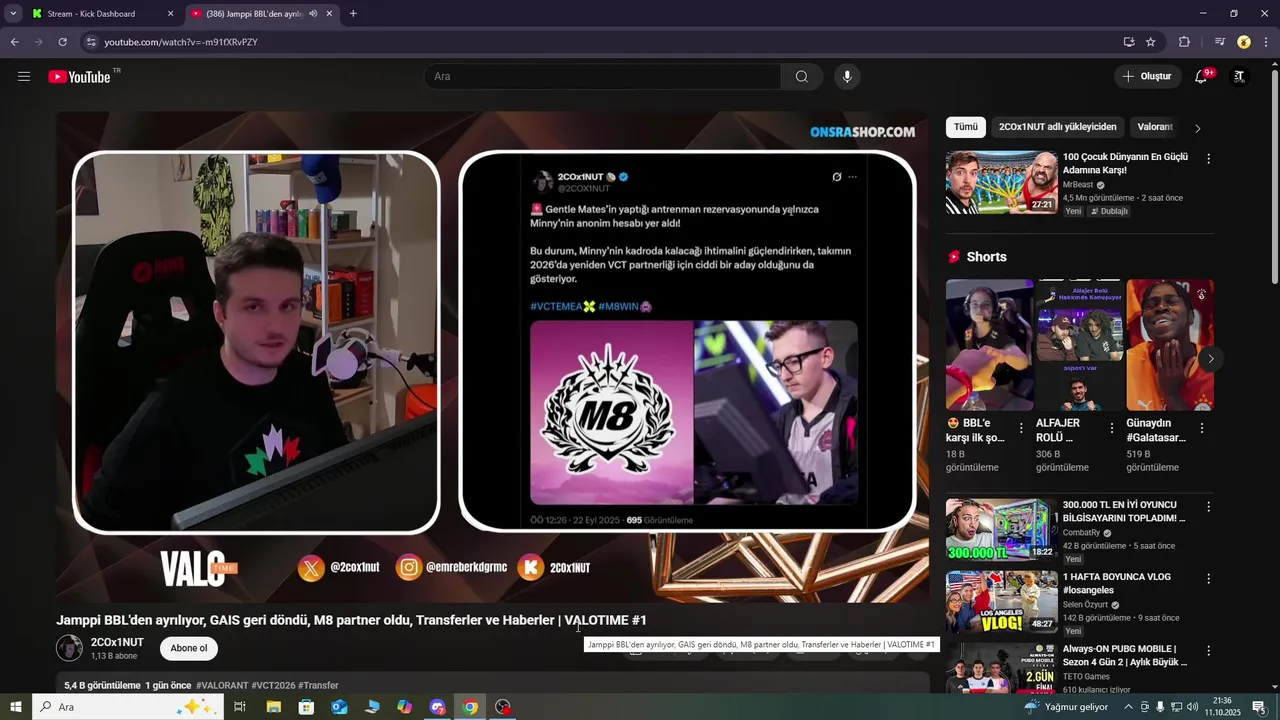Select 2COx1NUT adlı yükleyiciden chip
This screenshot has width=1280, height=720.
[1057, 127]
